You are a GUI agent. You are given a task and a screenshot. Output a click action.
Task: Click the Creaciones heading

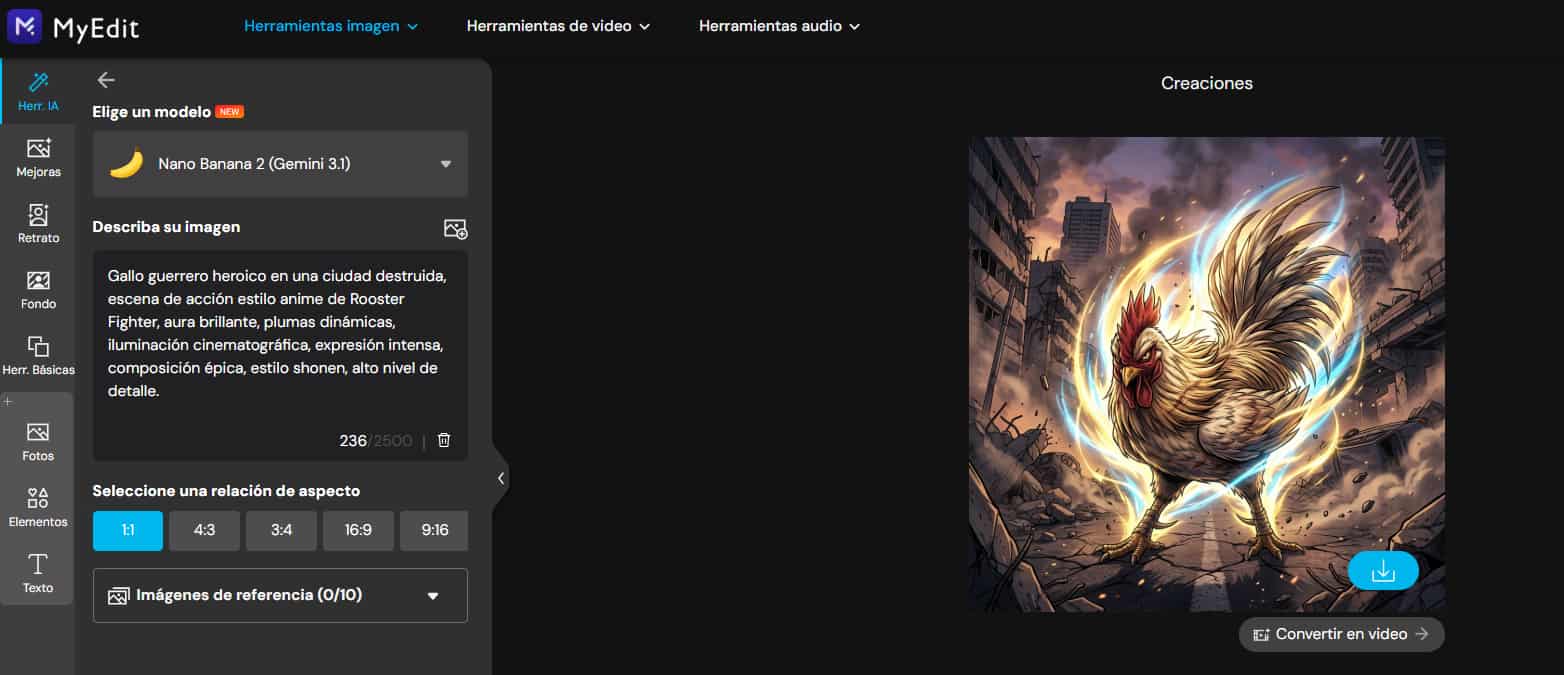pyautogui.click(x=1206, y=83)
